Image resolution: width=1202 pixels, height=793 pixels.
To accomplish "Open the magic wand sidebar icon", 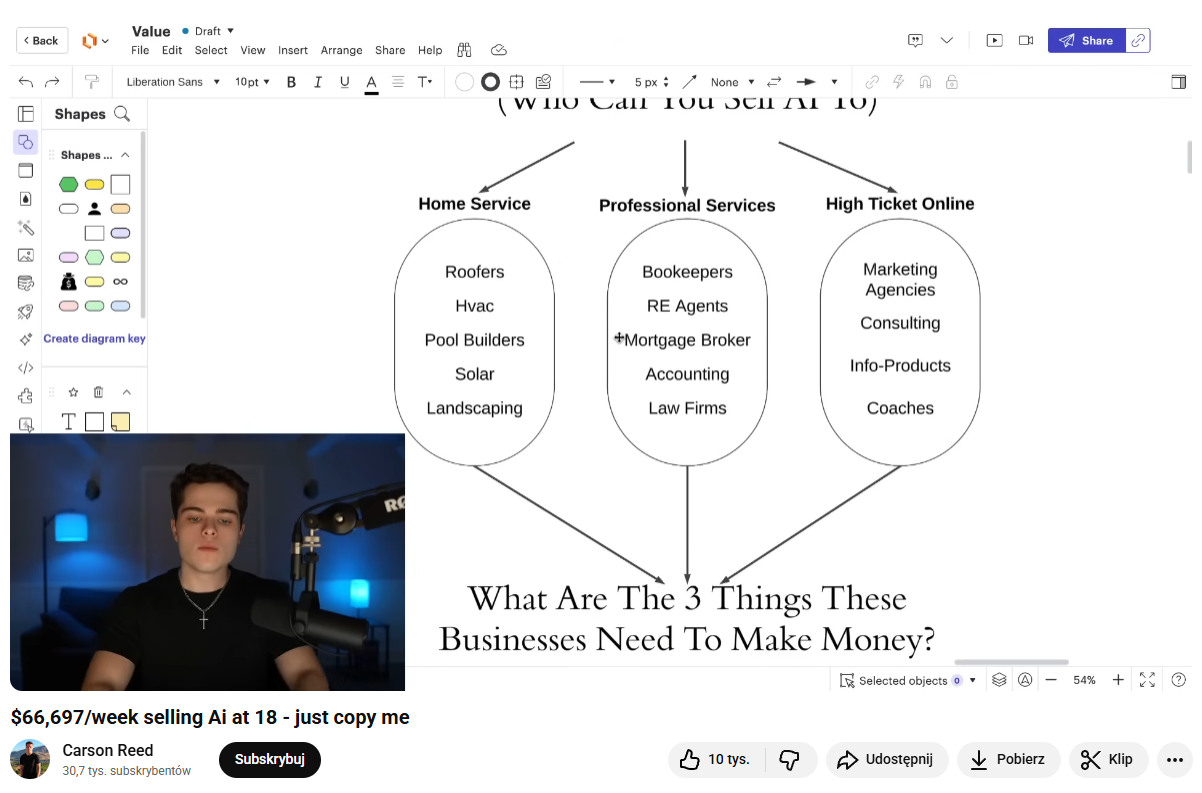I will [x=26, y=227].
